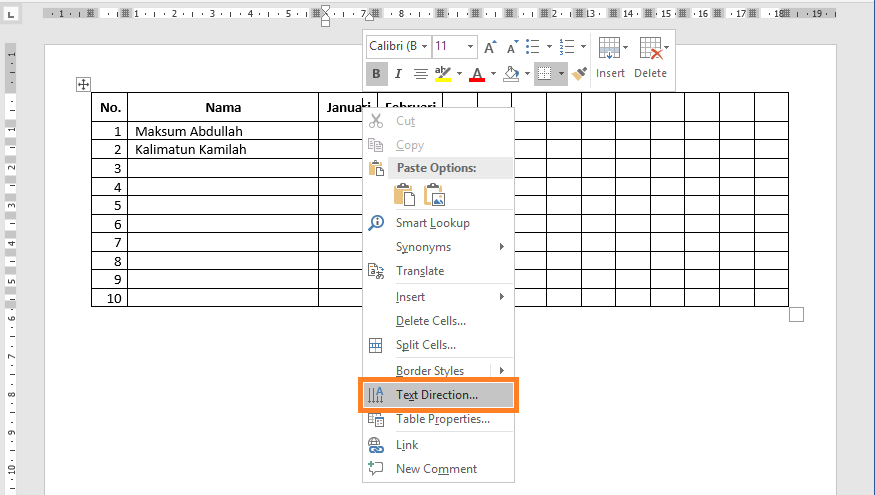This screenshot has height=495, width=875.
Task: Choose Link from context menu
Action: point(438,445)
